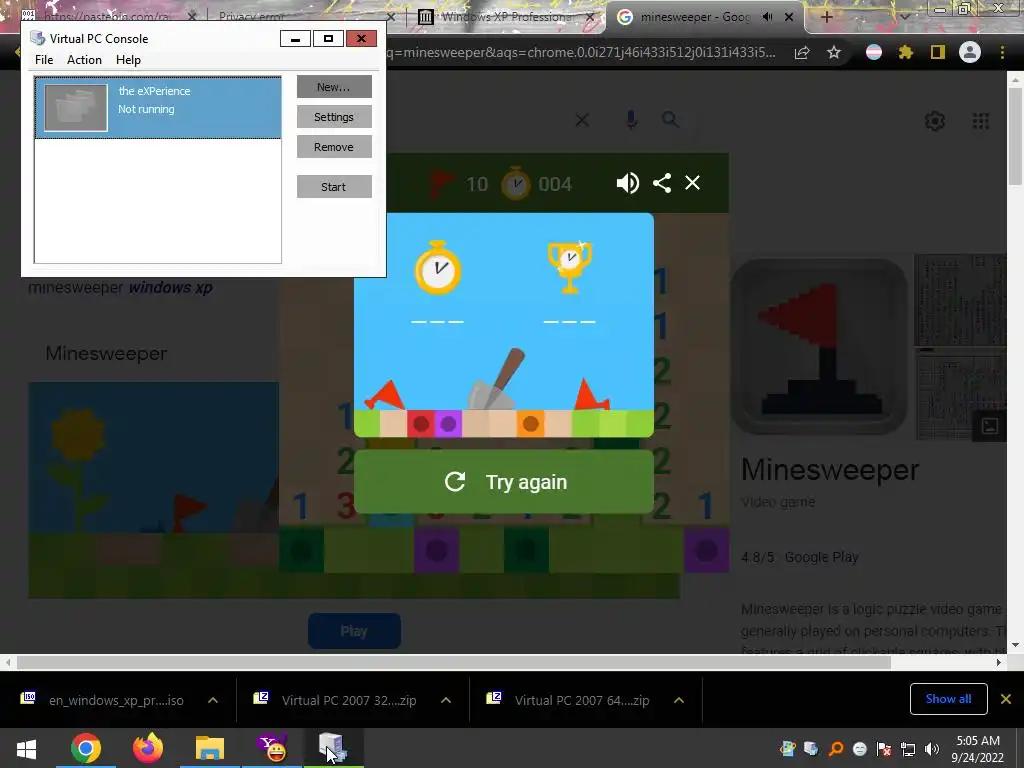Click the address bar URL
The height and width of the screenshot is (768, 1024).
click(x=581, y=52)
